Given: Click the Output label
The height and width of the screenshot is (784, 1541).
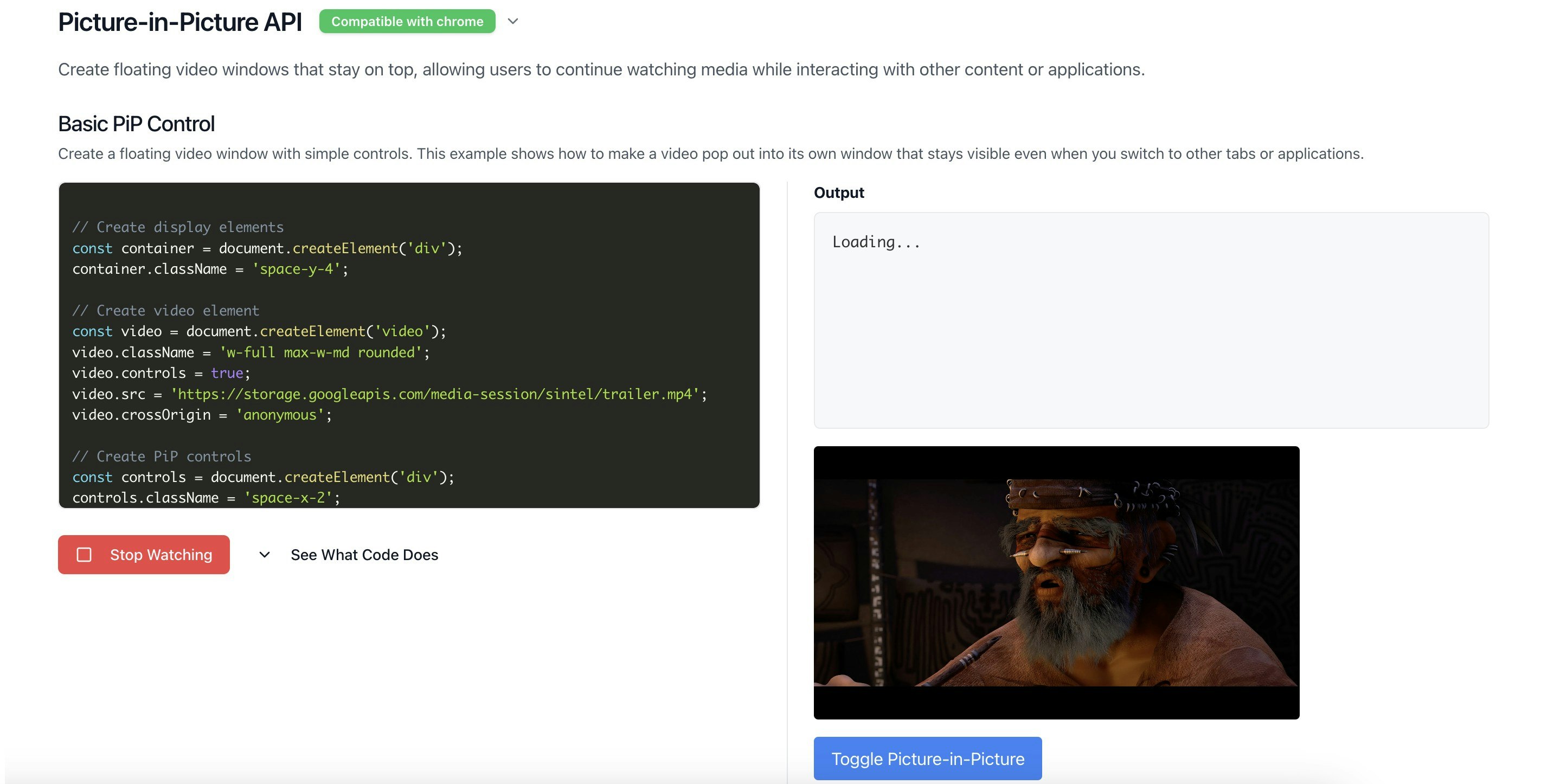Looking at the screenshot, I should click(x=839, y=192).
